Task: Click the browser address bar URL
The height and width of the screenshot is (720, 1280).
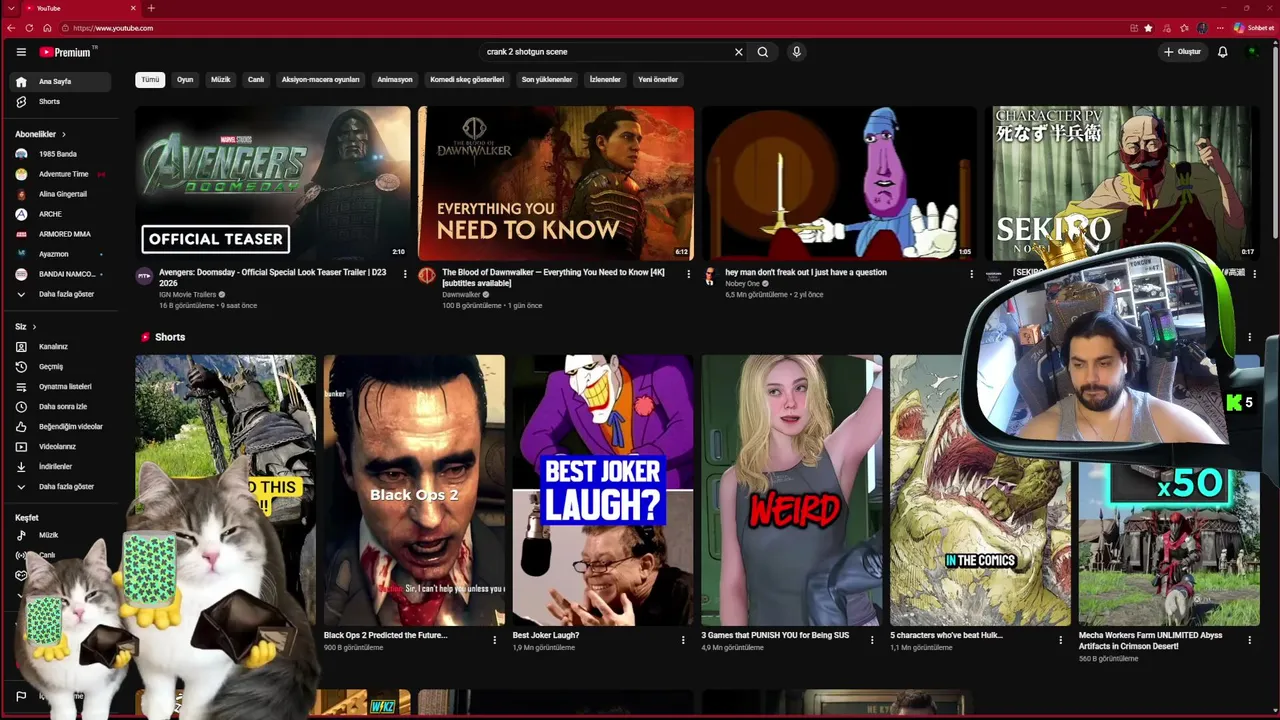Action: [x=113, y=28]
